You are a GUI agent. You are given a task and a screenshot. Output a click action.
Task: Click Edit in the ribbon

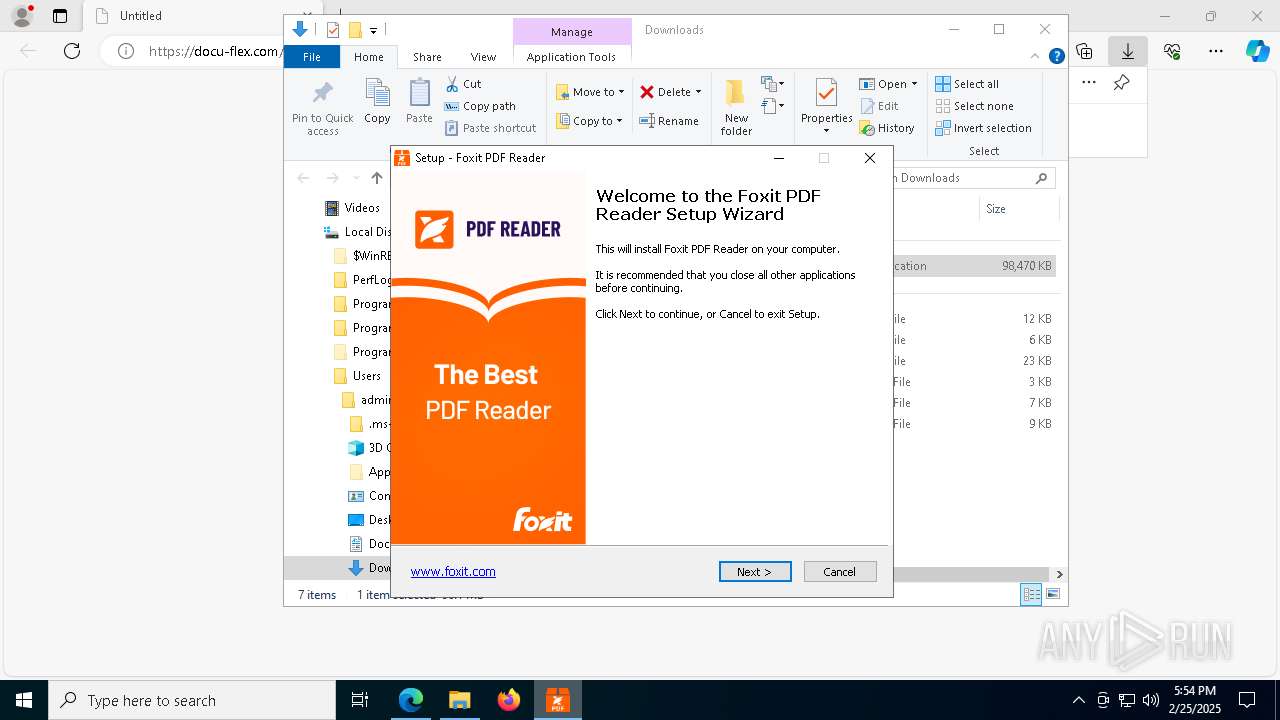[x=879, y=106]
